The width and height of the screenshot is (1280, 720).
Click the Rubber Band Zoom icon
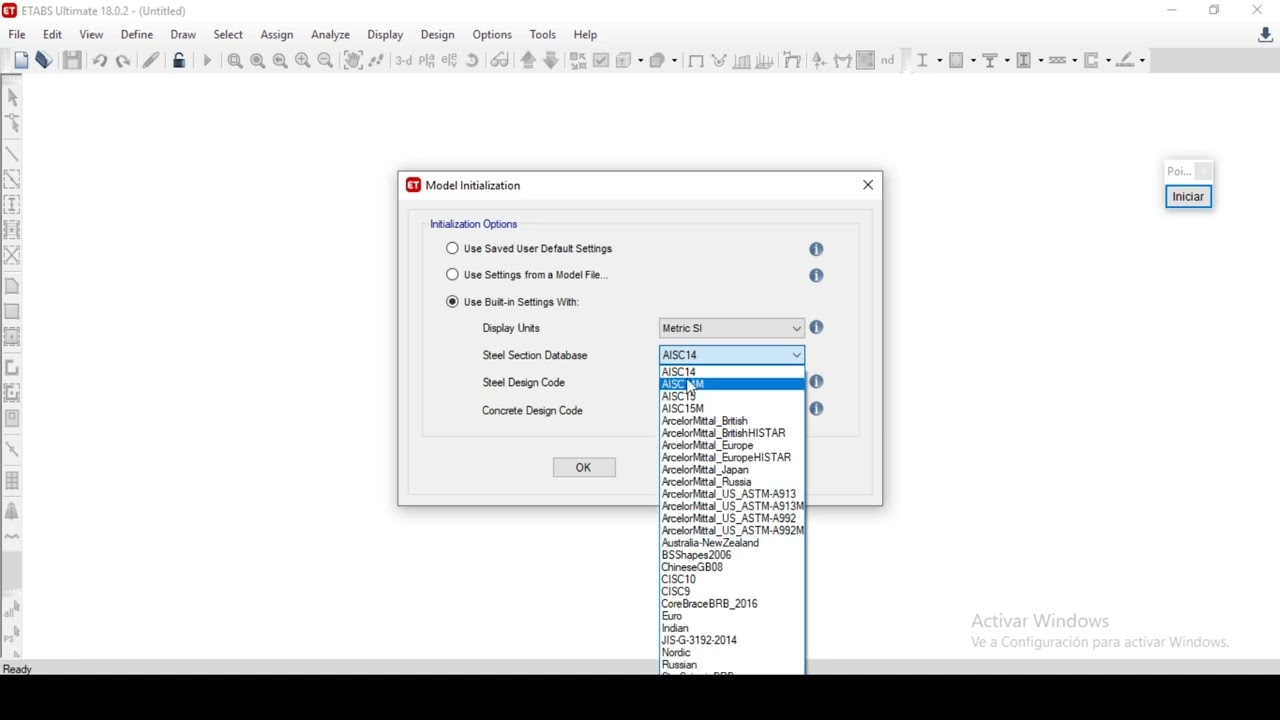coord(235,61)
